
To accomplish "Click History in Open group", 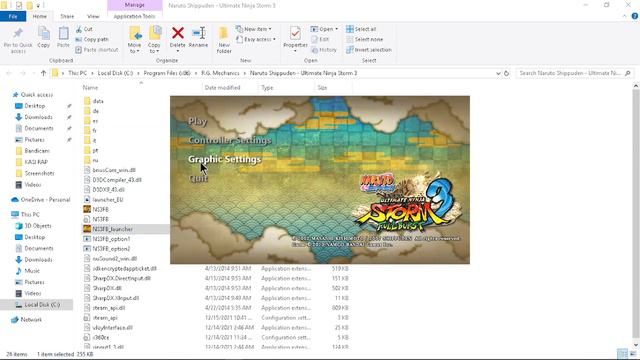I will 324,50.
